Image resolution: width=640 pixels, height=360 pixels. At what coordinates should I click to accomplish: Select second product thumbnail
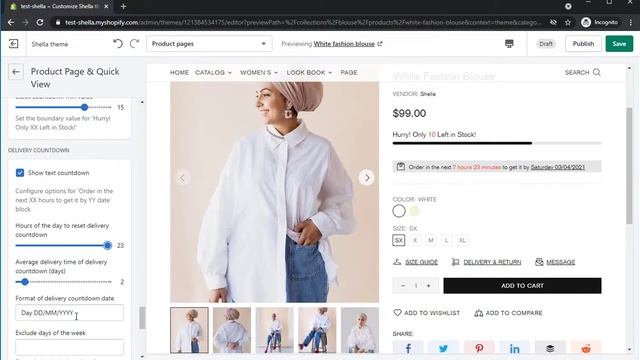(x=232, y=330)
